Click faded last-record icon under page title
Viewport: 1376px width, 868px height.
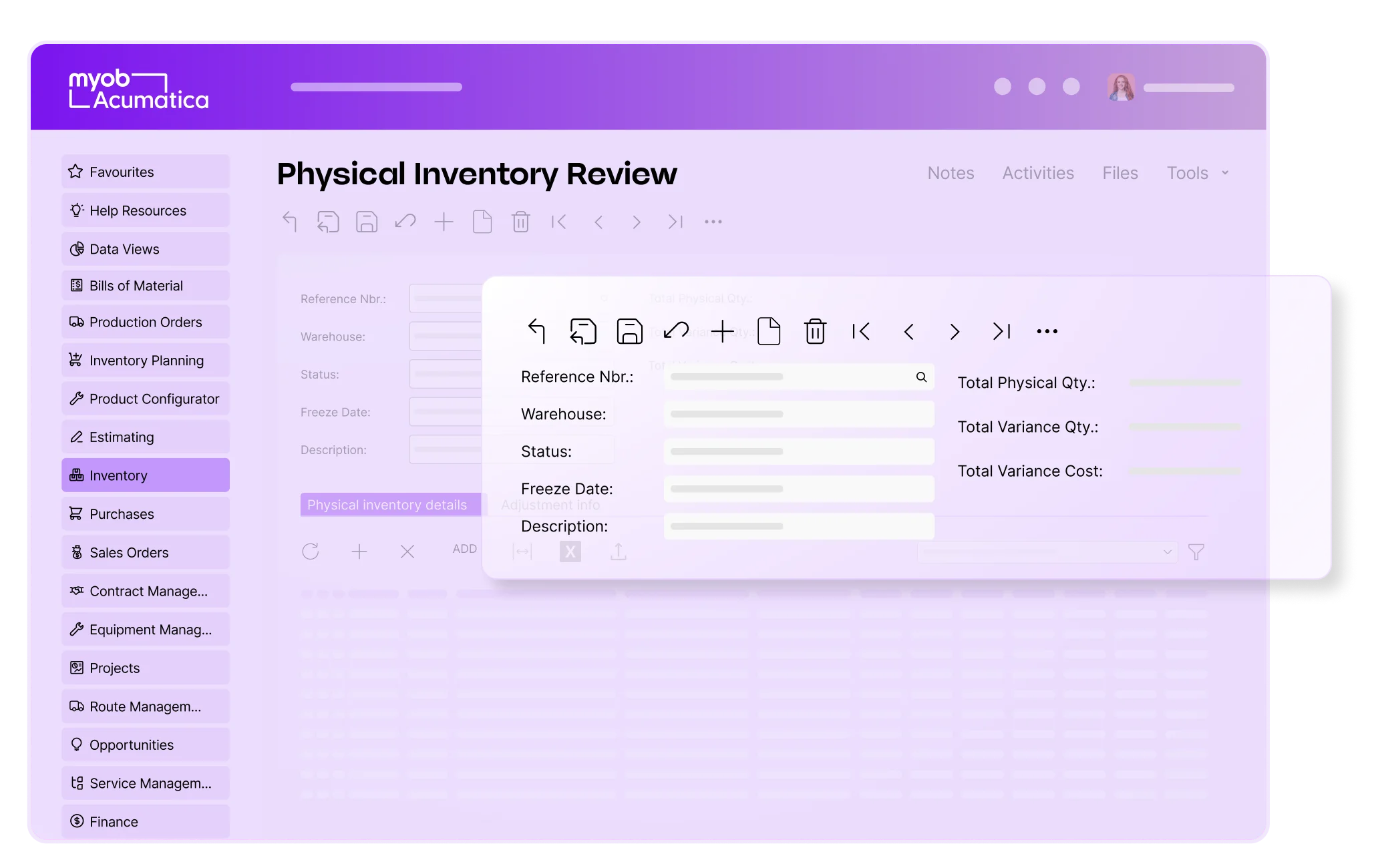point(675,222)
